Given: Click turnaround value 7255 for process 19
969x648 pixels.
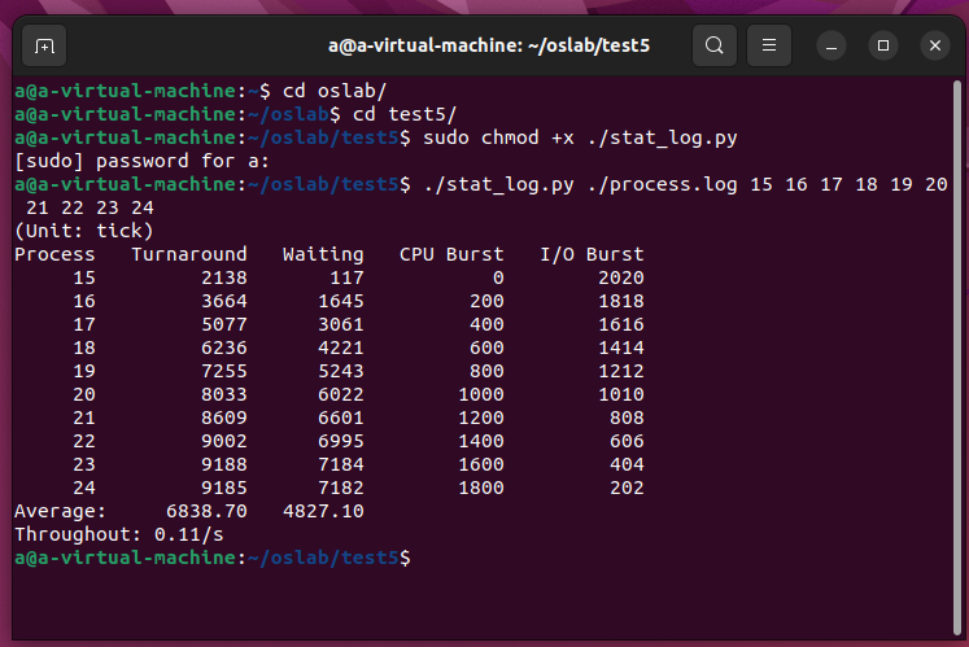Looking at the screenshot, I should coord(224,371).
